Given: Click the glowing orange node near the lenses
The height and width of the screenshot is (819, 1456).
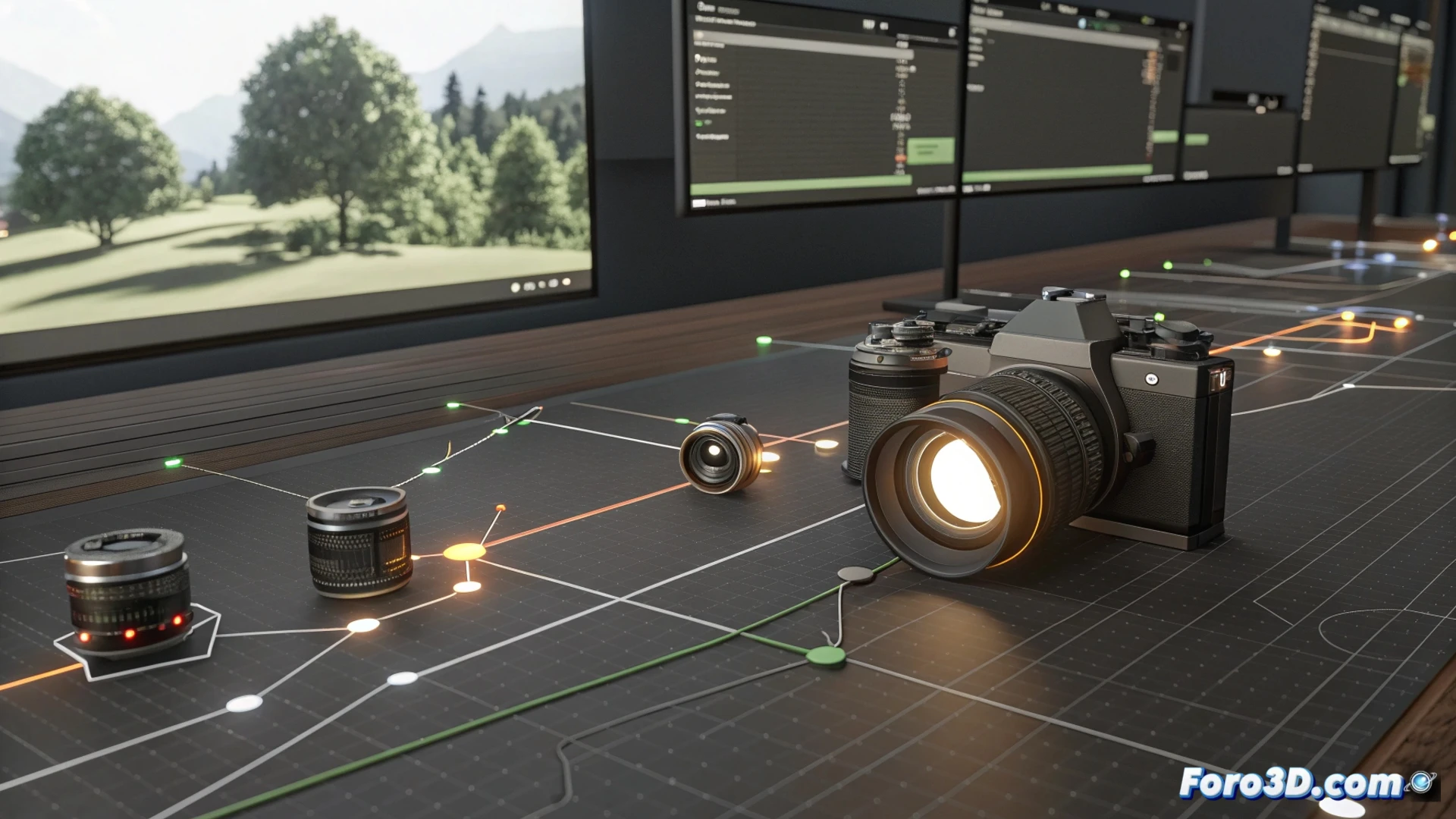Looking at the screenshot, I should (x=463, y=551).
